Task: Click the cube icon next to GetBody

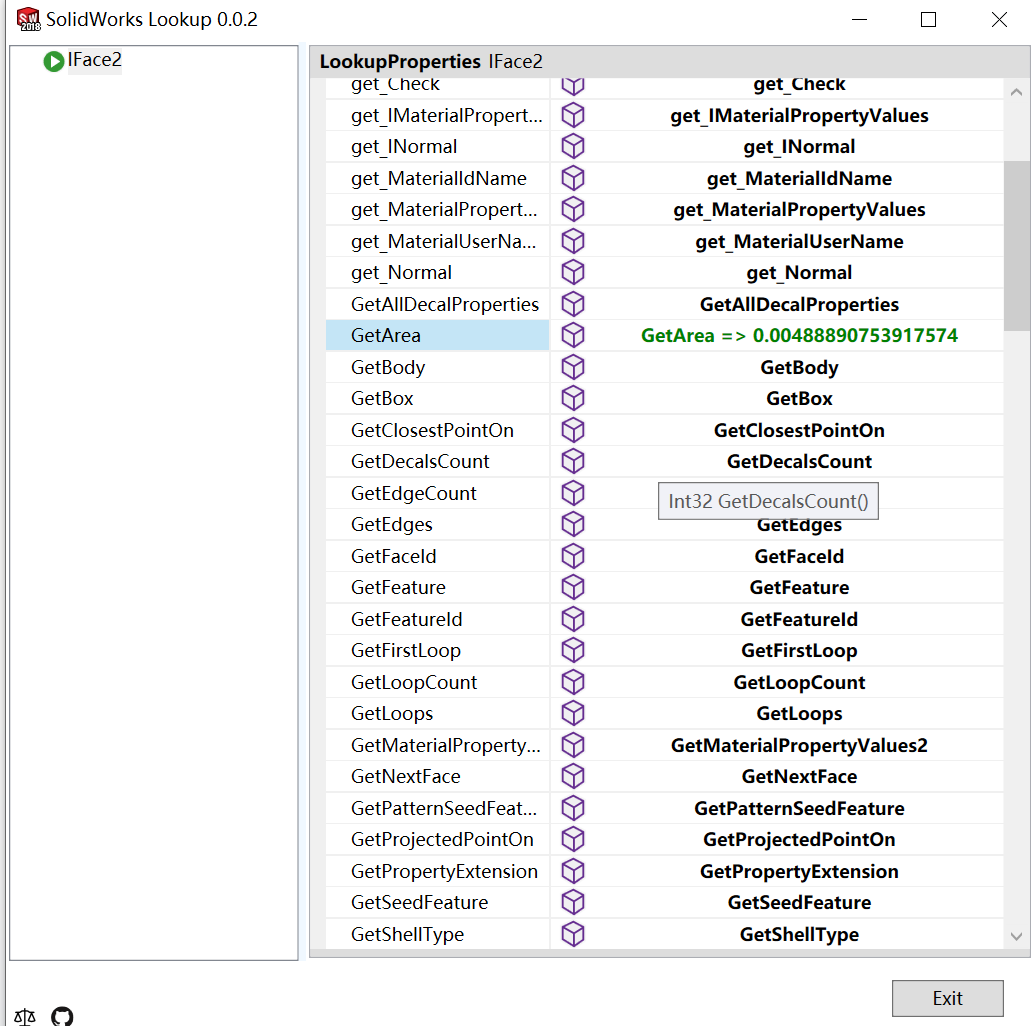Action: (x=573, y=367)
